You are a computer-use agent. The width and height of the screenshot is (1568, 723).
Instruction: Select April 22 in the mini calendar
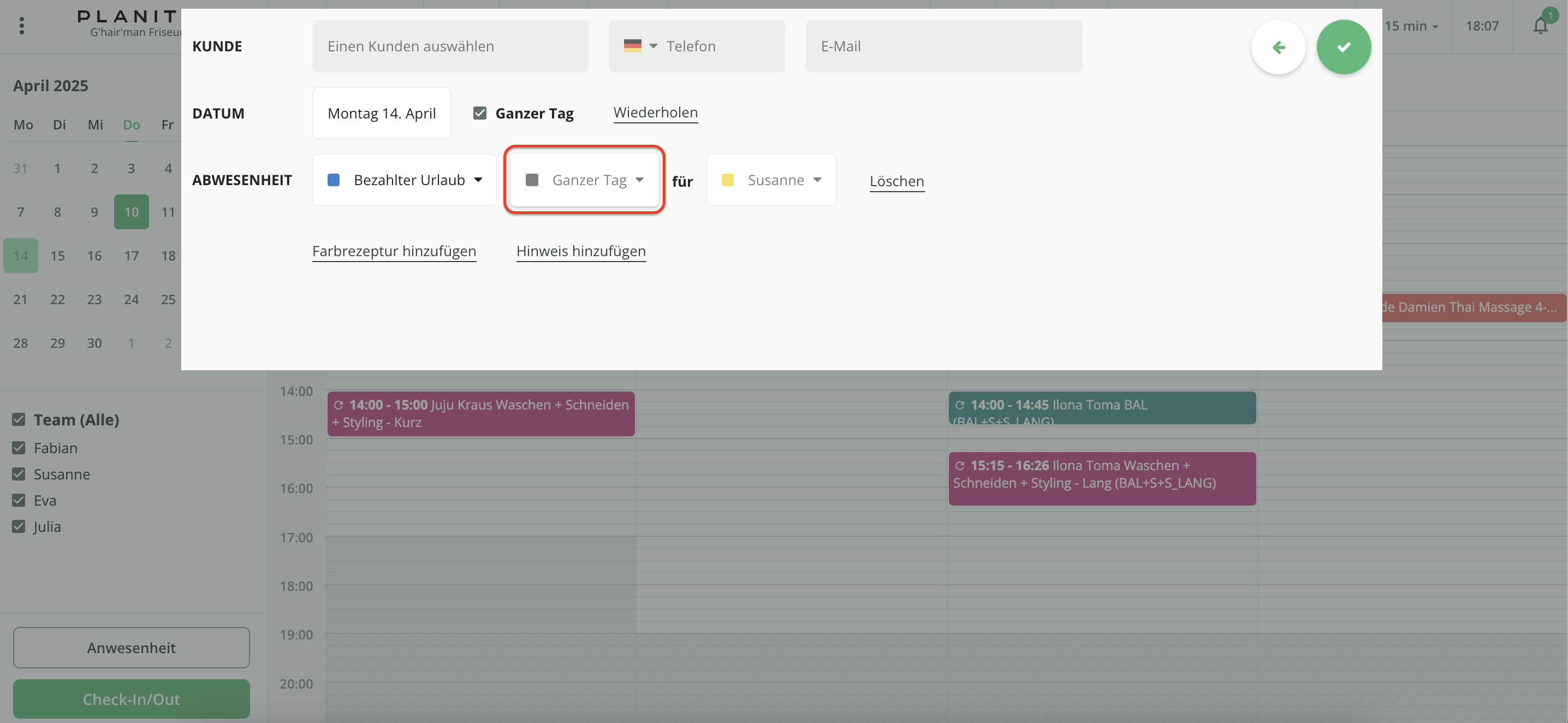57,299
